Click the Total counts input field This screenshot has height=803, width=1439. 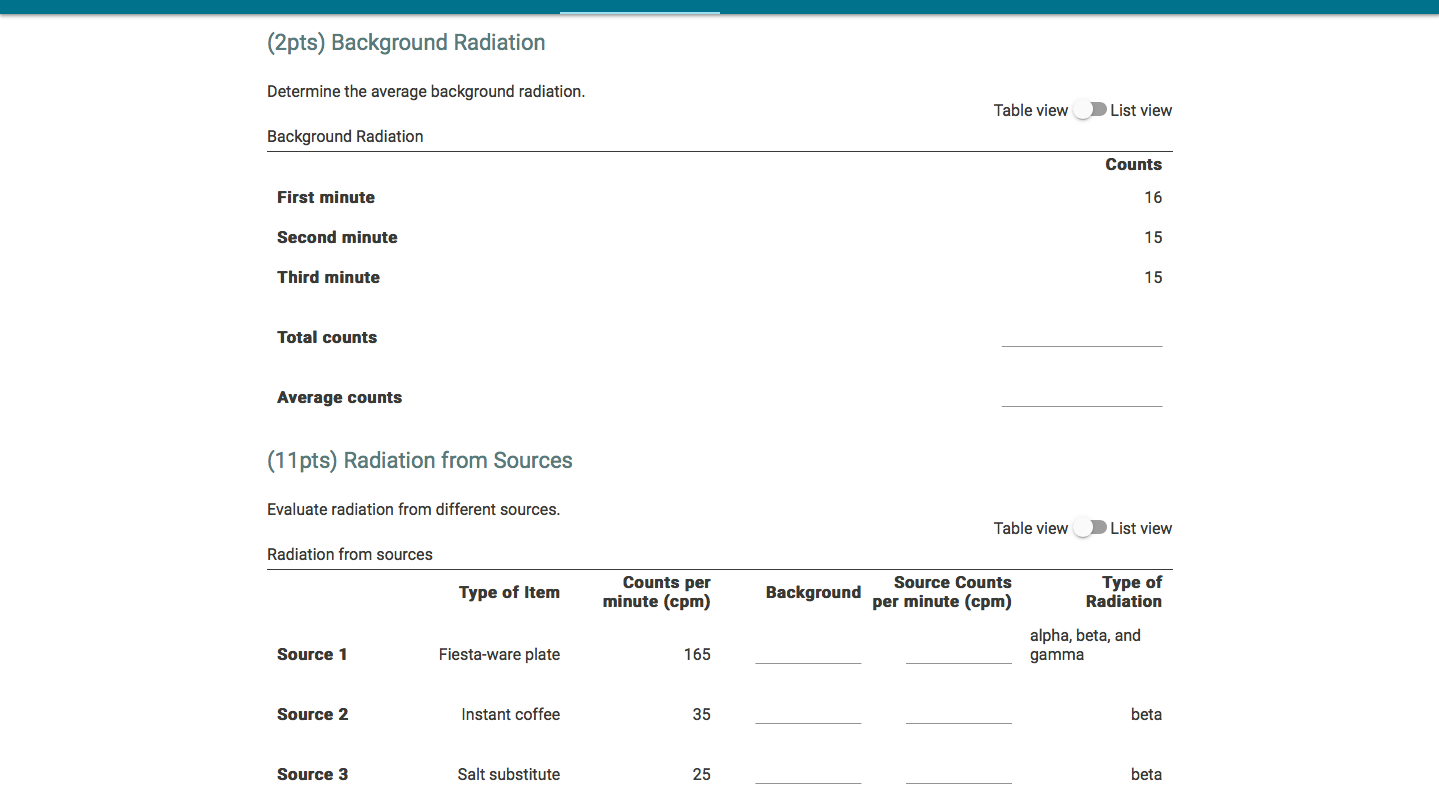tap(1082, 336)
